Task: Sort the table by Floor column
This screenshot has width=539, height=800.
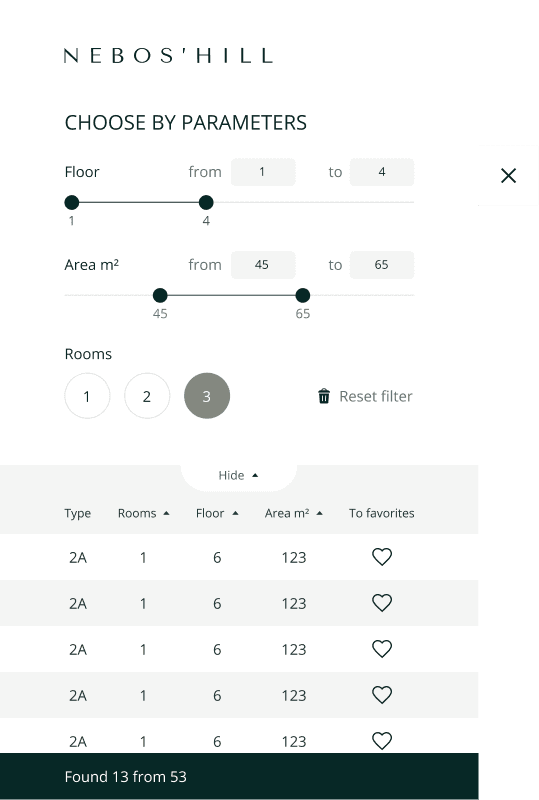Action: [217, 513]
